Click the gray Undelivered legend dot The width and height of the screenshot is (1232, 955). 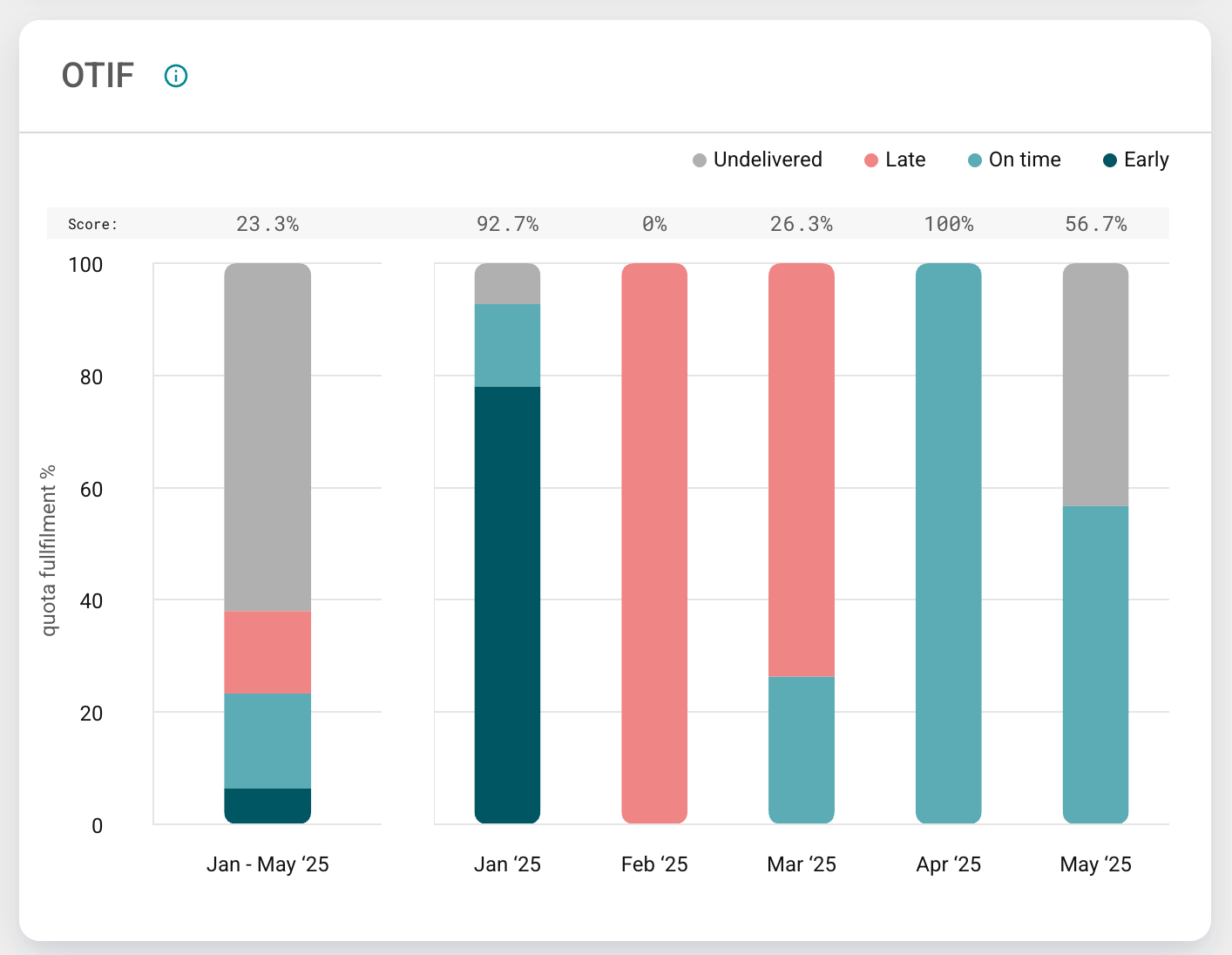pyautogui.click(x=698, y=159)
